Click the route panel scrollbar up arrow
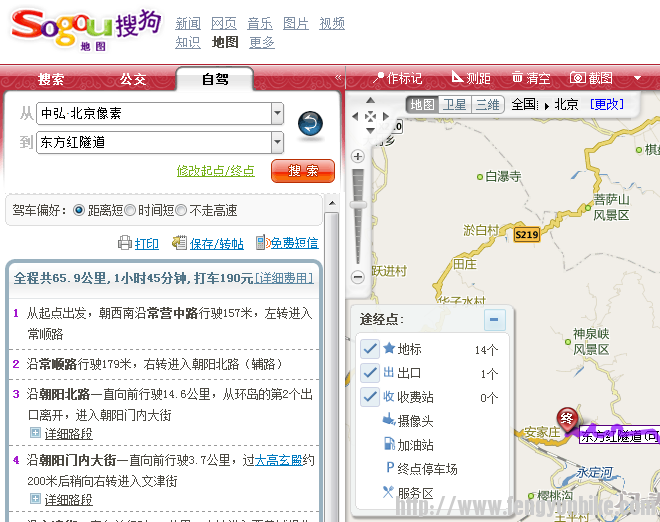The image size is (660, 522). pos(332,203)
